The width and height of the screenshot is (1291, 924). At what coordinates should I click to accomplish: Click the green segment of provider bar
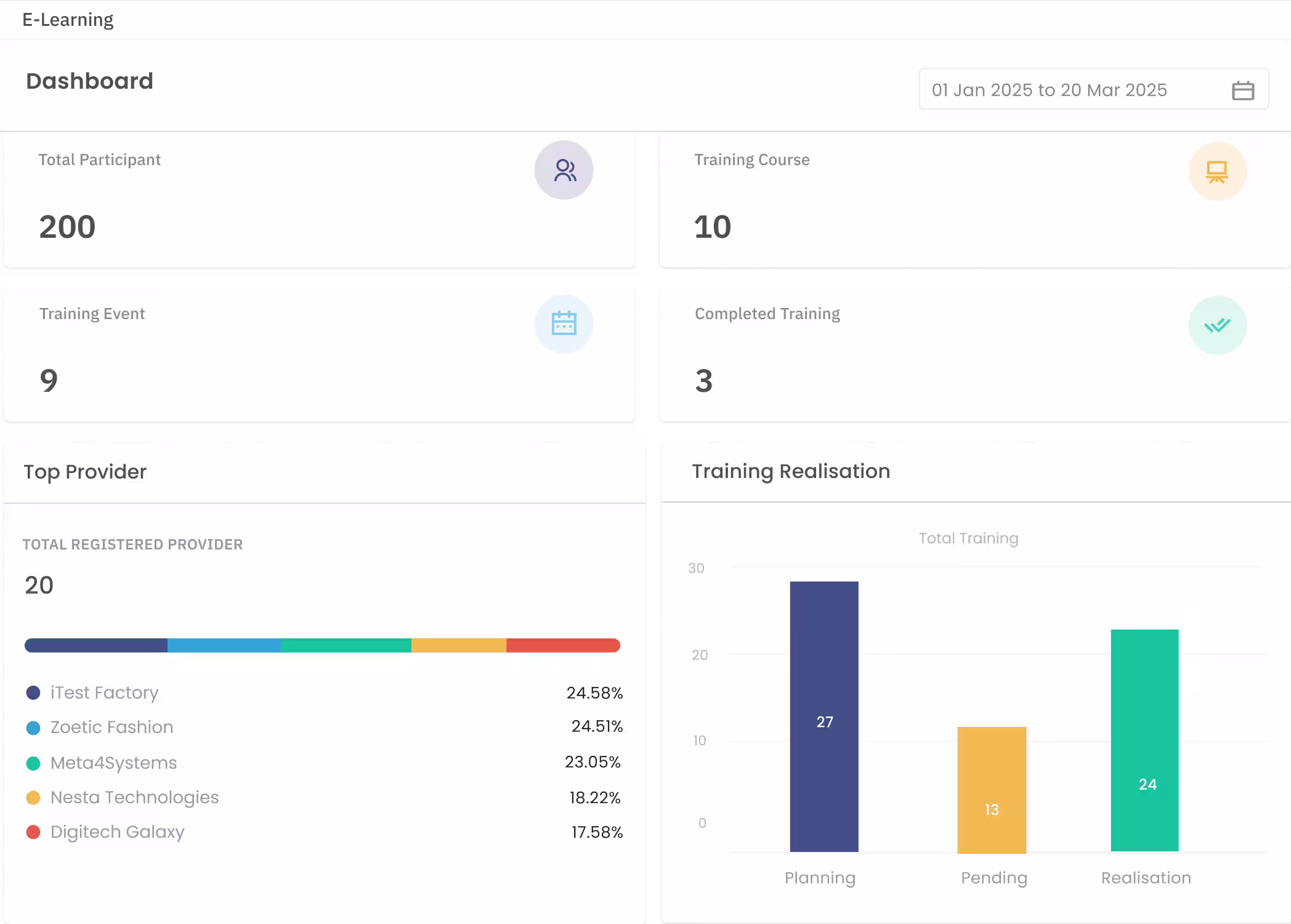tap(346, 646)
